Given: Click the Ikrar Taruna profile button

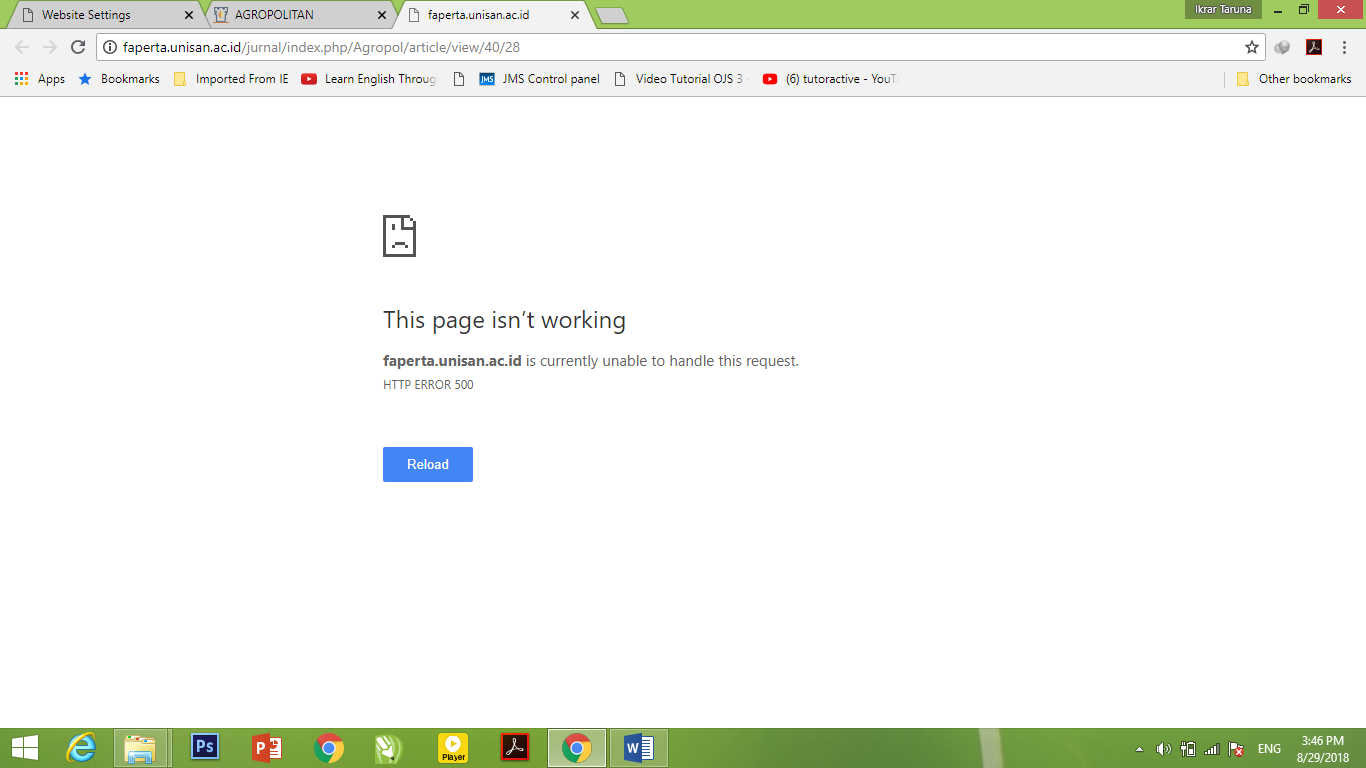Looking at the screenshot, I should pyautogui.click(x=1223, y=10).
